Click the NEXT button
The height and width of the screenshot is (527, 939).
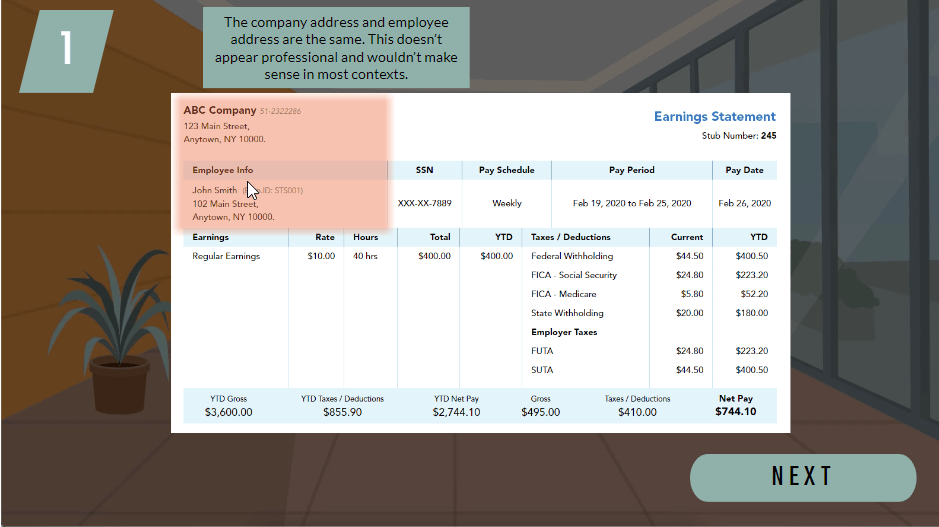(802, 477)
